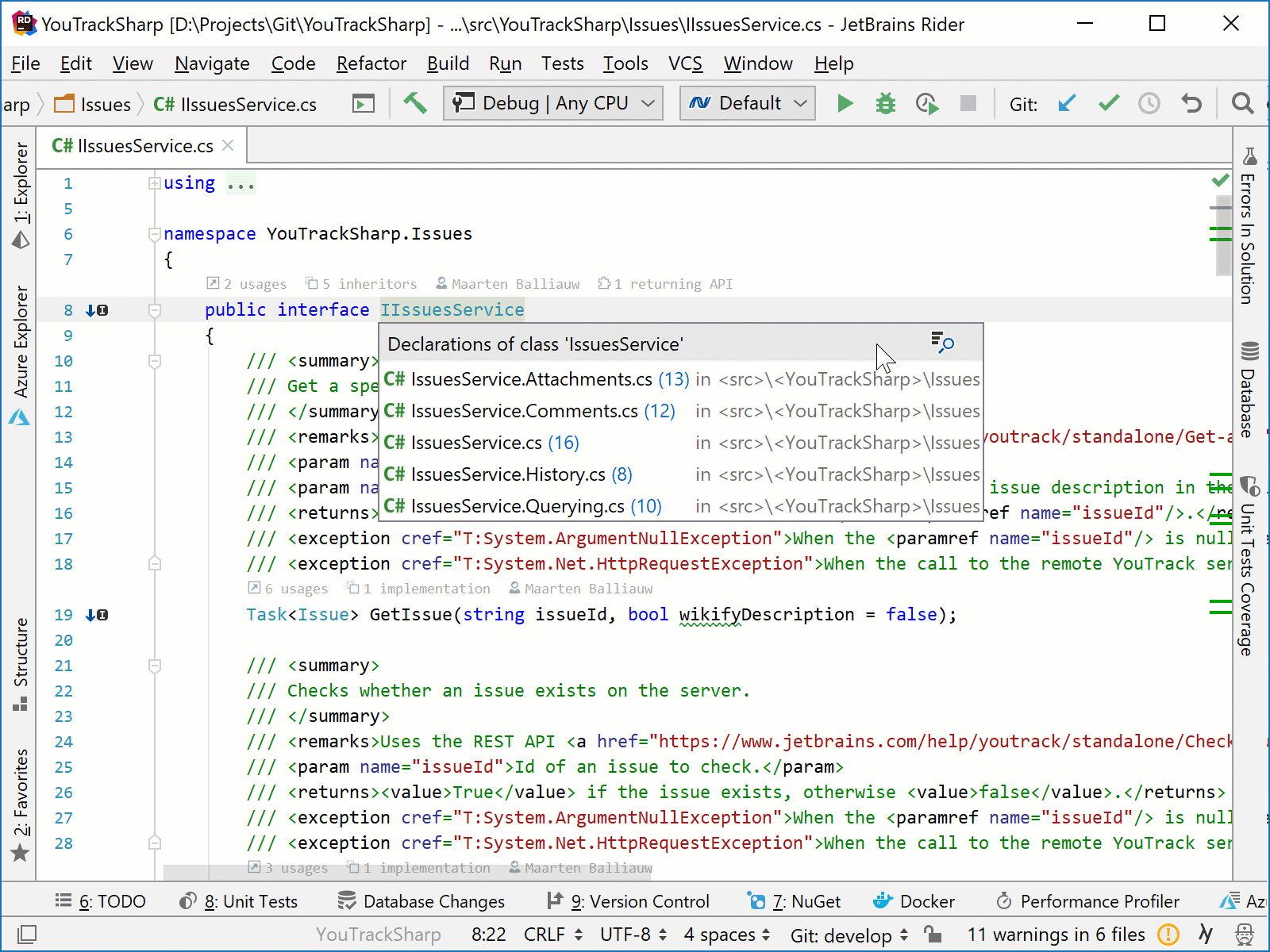Open the Refactor menu
1270x952 pixels.
(371, 63)
